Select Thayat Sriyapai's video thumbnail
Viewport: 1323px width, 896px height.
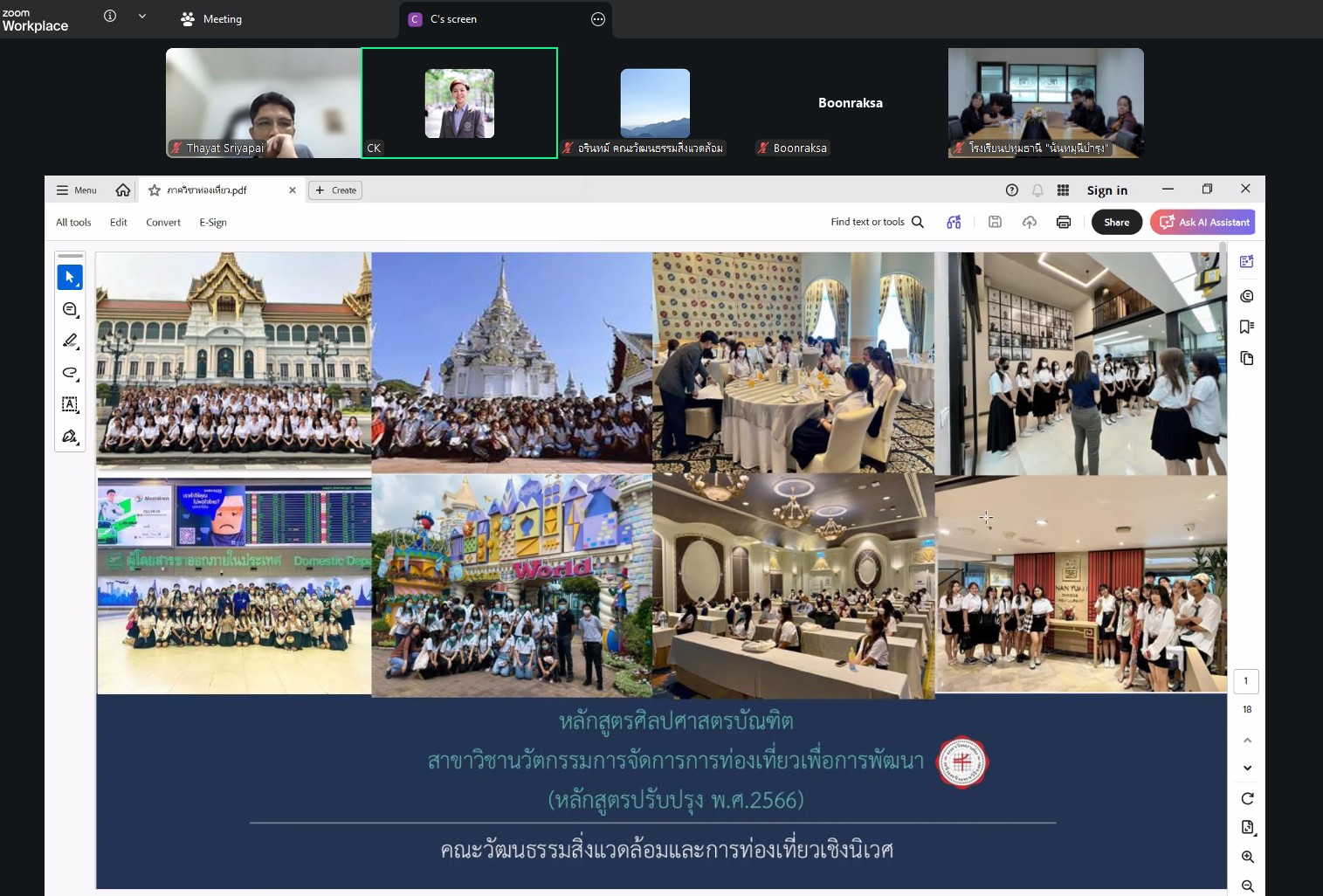point(264,103)
